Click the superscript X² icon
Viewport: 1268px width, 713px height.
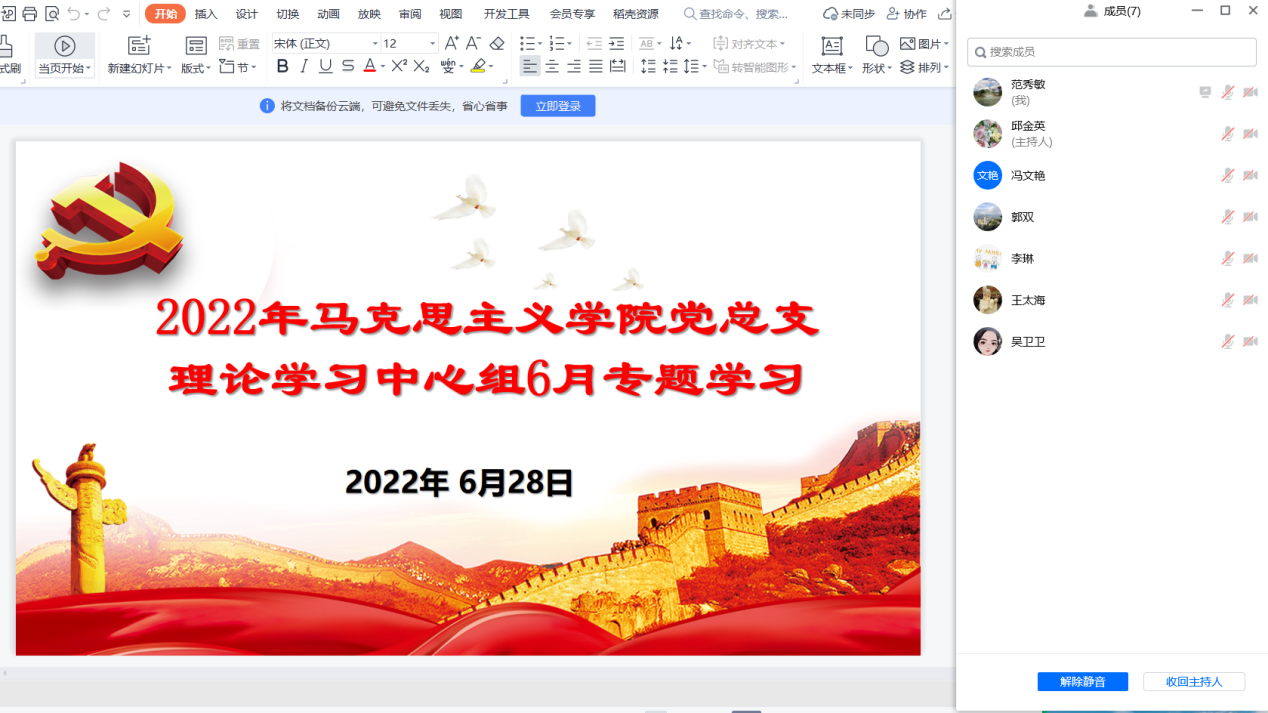coord(399,66)
